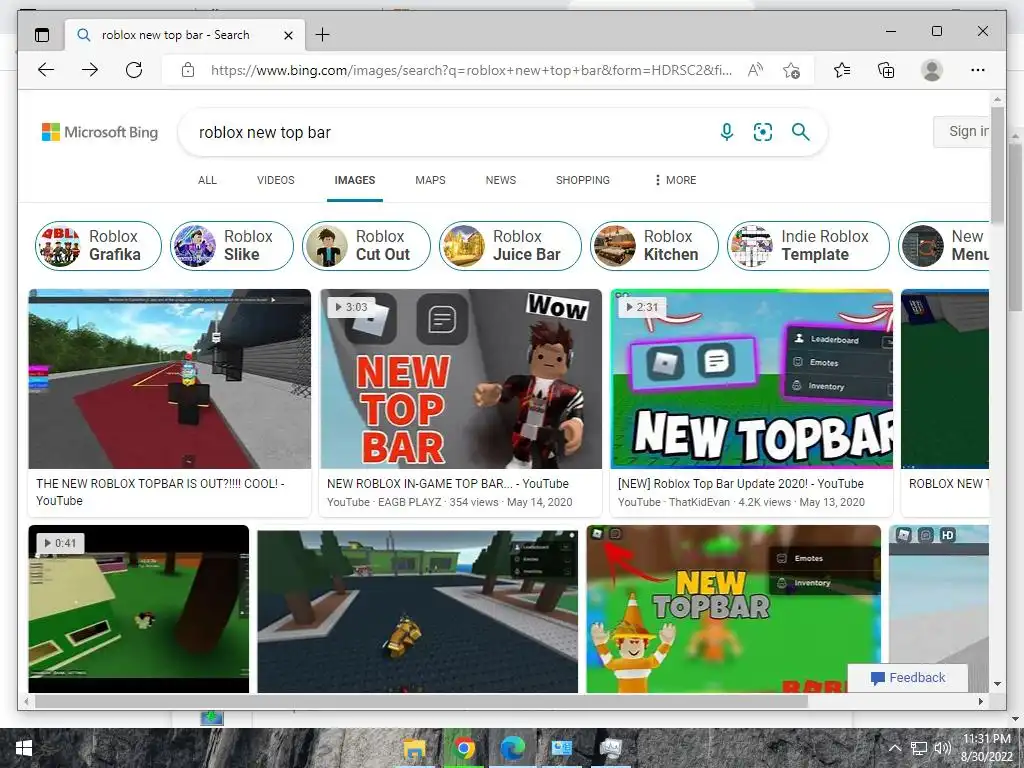This screenshot has width=1024, height=768.
Task: Click the browser Forward arrow
Action: coord(90,70)
